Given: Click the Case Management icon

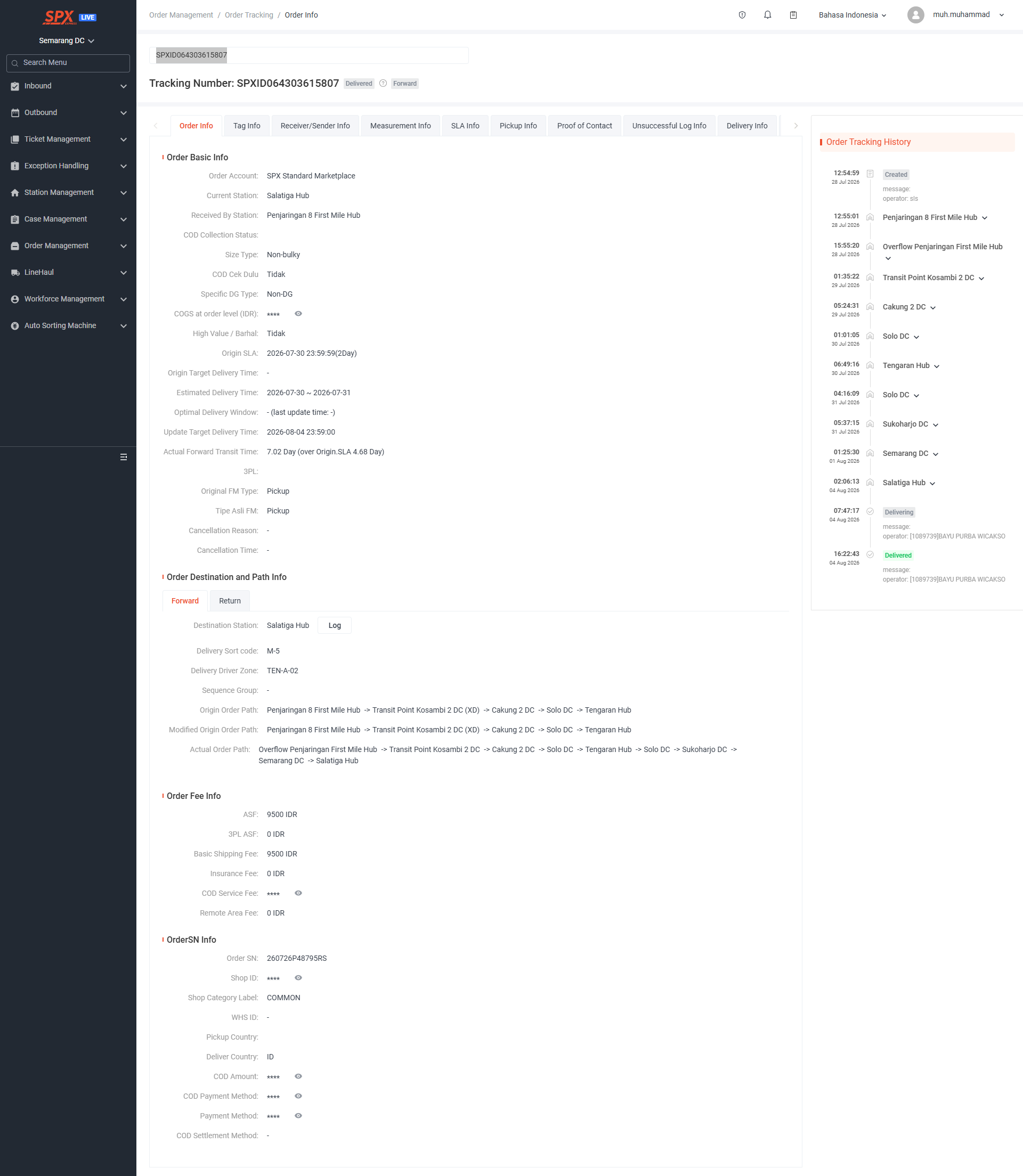Looking at the screenshot, I should click(x=15, y=219).
